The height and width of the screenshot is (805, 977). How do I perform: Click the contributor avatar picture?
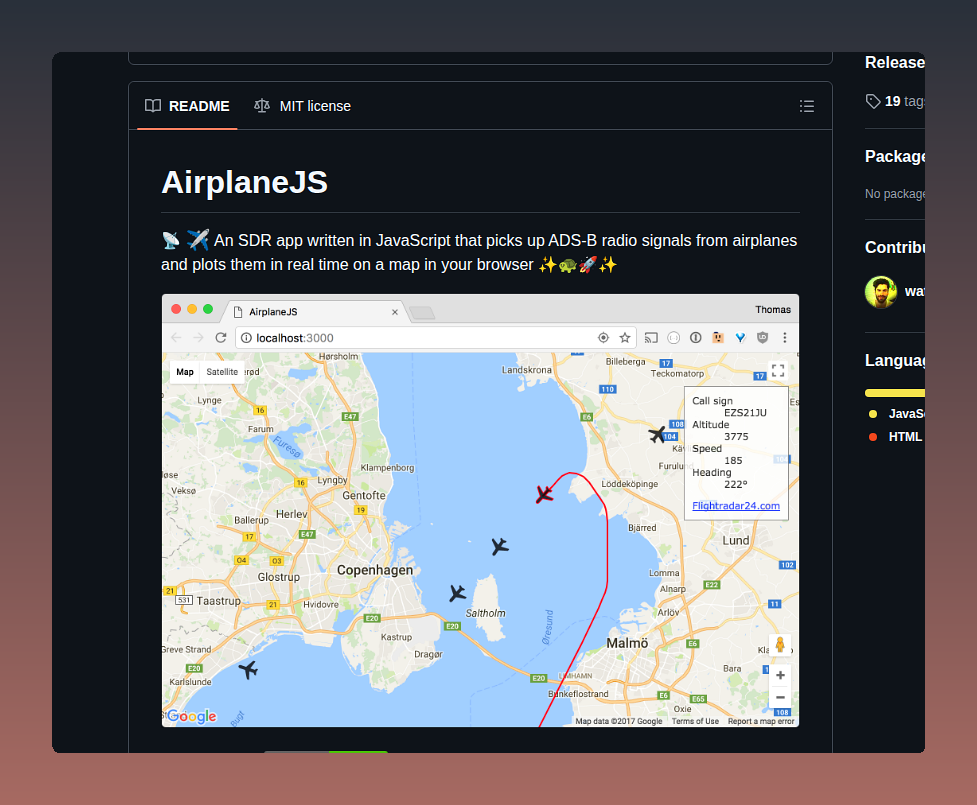881,292
